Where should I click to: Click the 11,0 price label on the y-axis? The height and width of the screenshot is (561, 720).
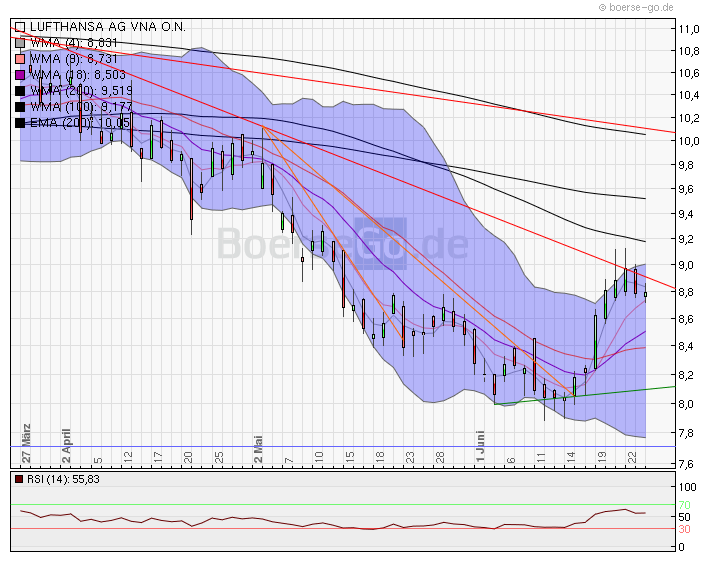(x=687, y=29)
